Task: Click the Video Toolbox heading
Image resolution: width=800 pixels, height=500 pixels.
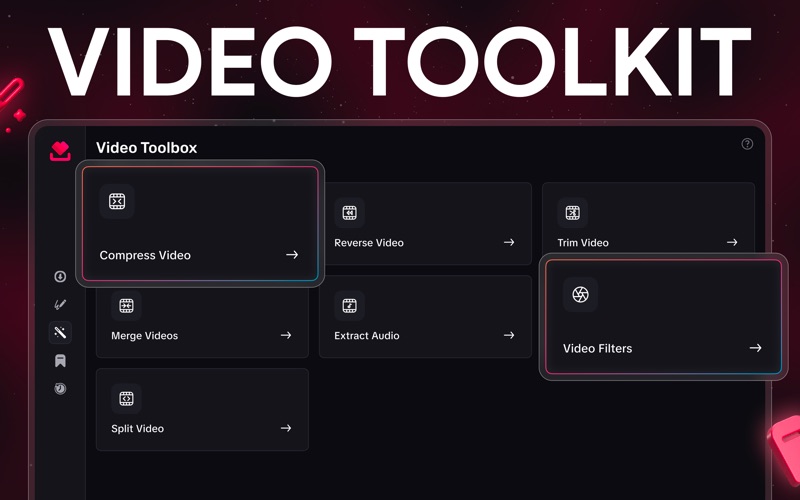Action: point(146,148)
